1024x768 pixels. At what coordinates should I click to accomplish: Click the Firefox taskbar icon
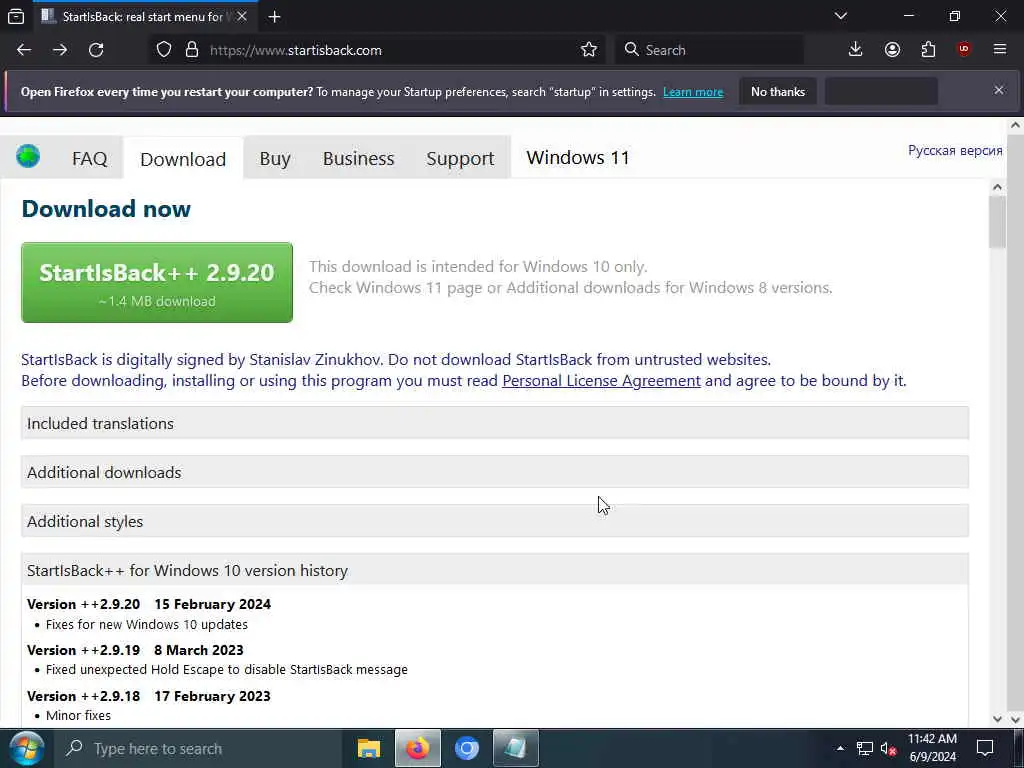418,748
